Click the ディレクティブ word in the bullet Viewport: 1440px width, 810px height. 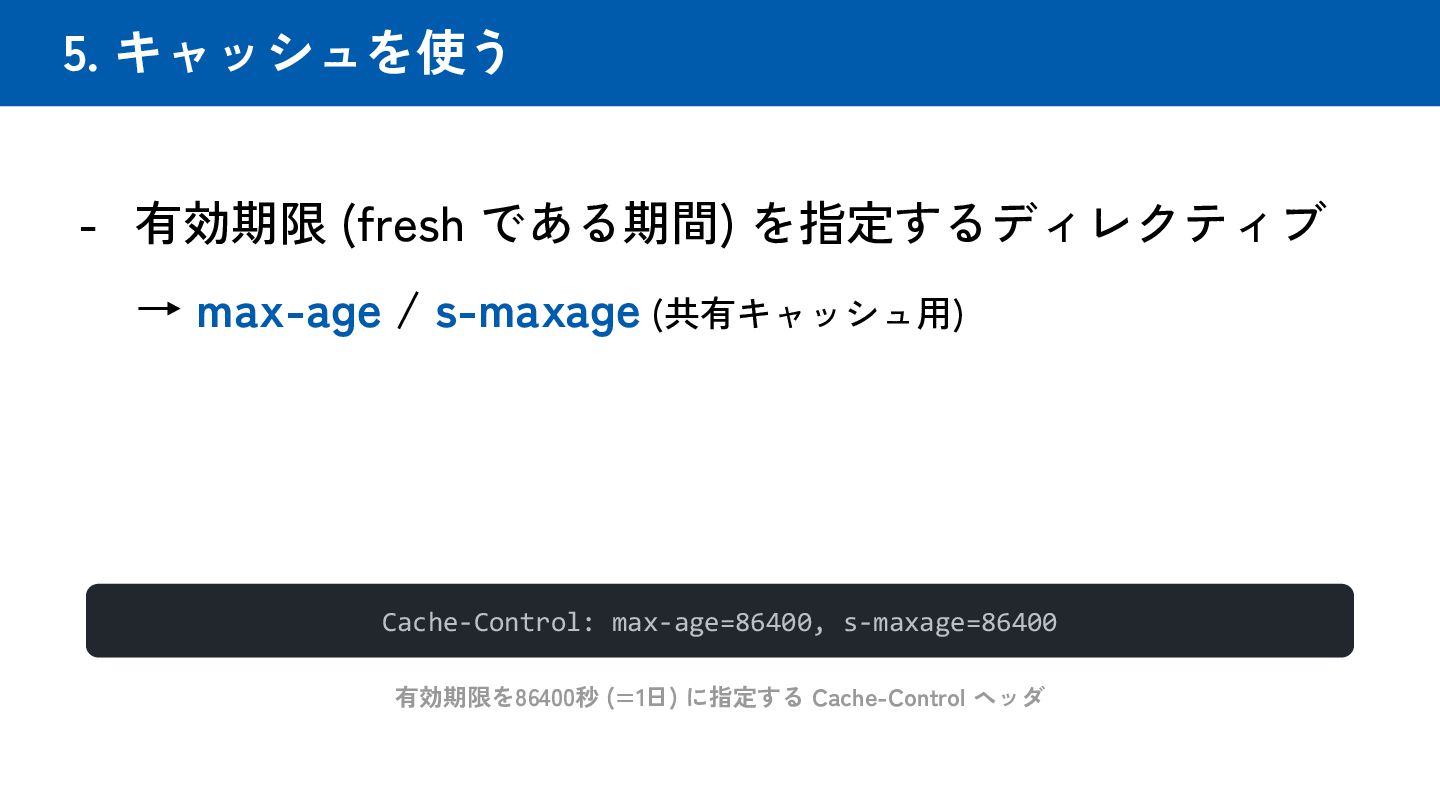tap(1160, 225)
